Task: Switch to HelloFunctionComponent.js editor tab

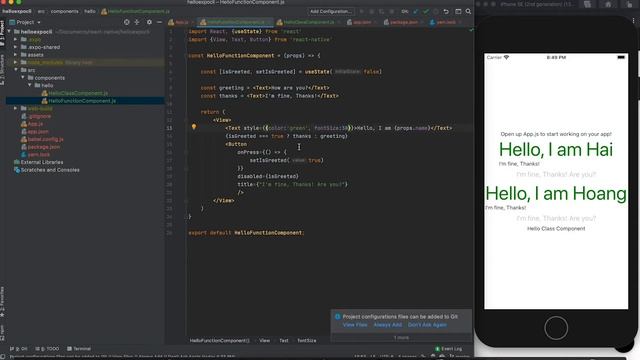Action: (x=234, y=22)
